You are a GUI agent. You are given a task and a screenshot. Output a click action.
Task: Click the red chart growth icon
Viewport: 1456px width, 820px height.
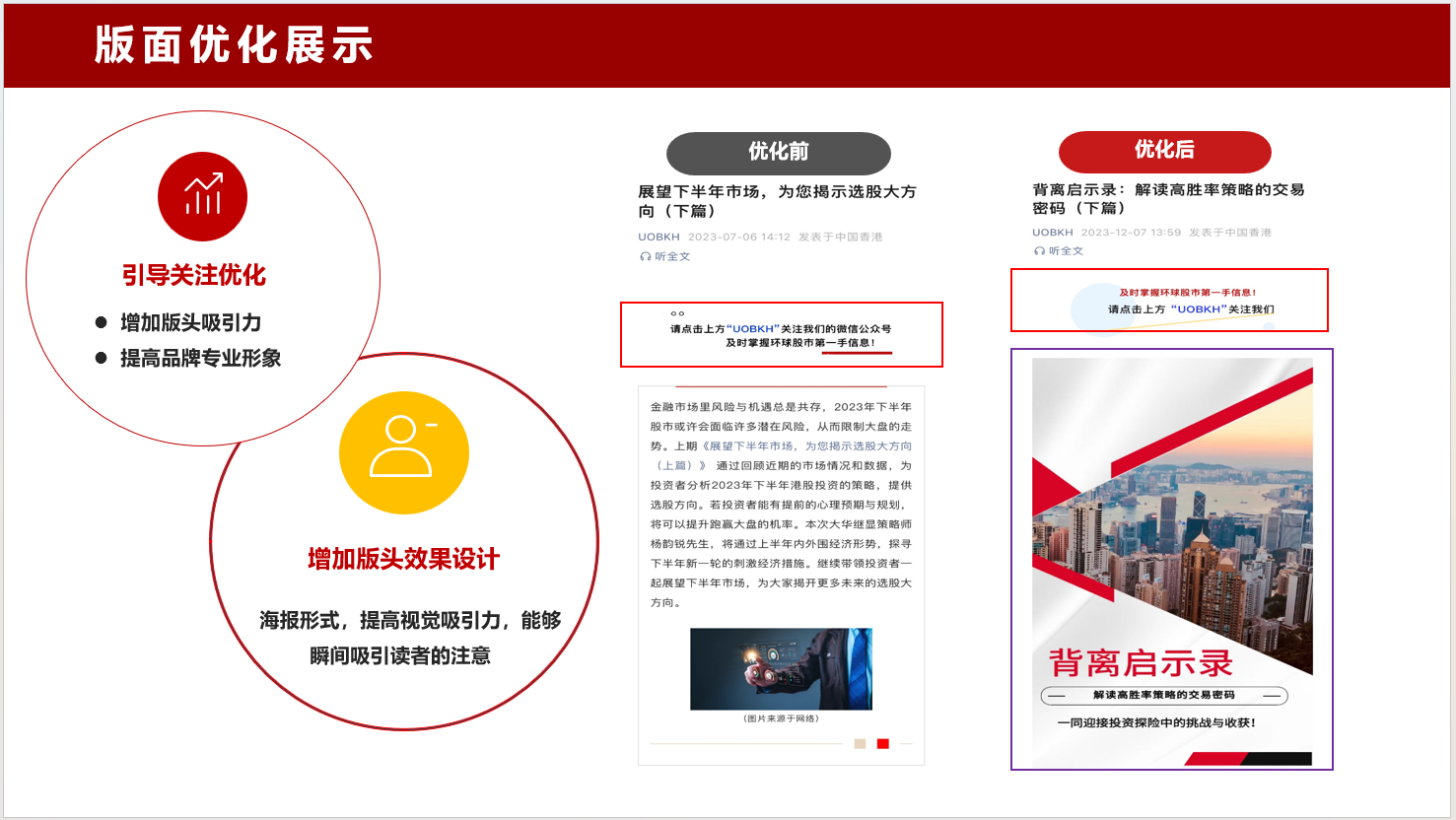tap(202, 196)
